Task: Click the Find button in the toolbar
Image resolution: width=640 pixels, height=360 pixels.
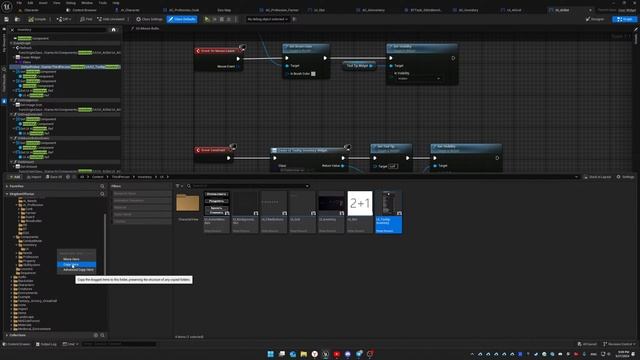Action: point(86,19)
